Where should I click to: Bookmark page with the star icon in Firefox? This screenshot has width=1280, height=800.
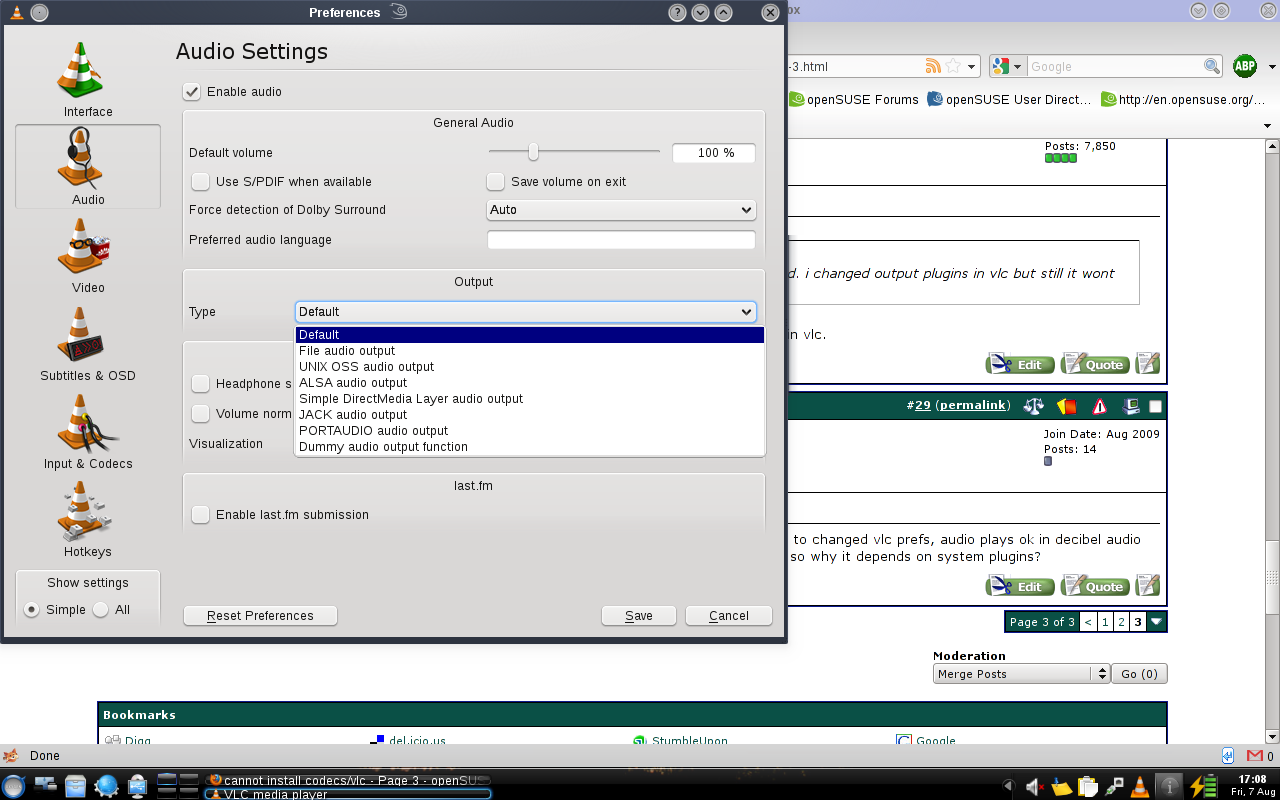(953, 66)
